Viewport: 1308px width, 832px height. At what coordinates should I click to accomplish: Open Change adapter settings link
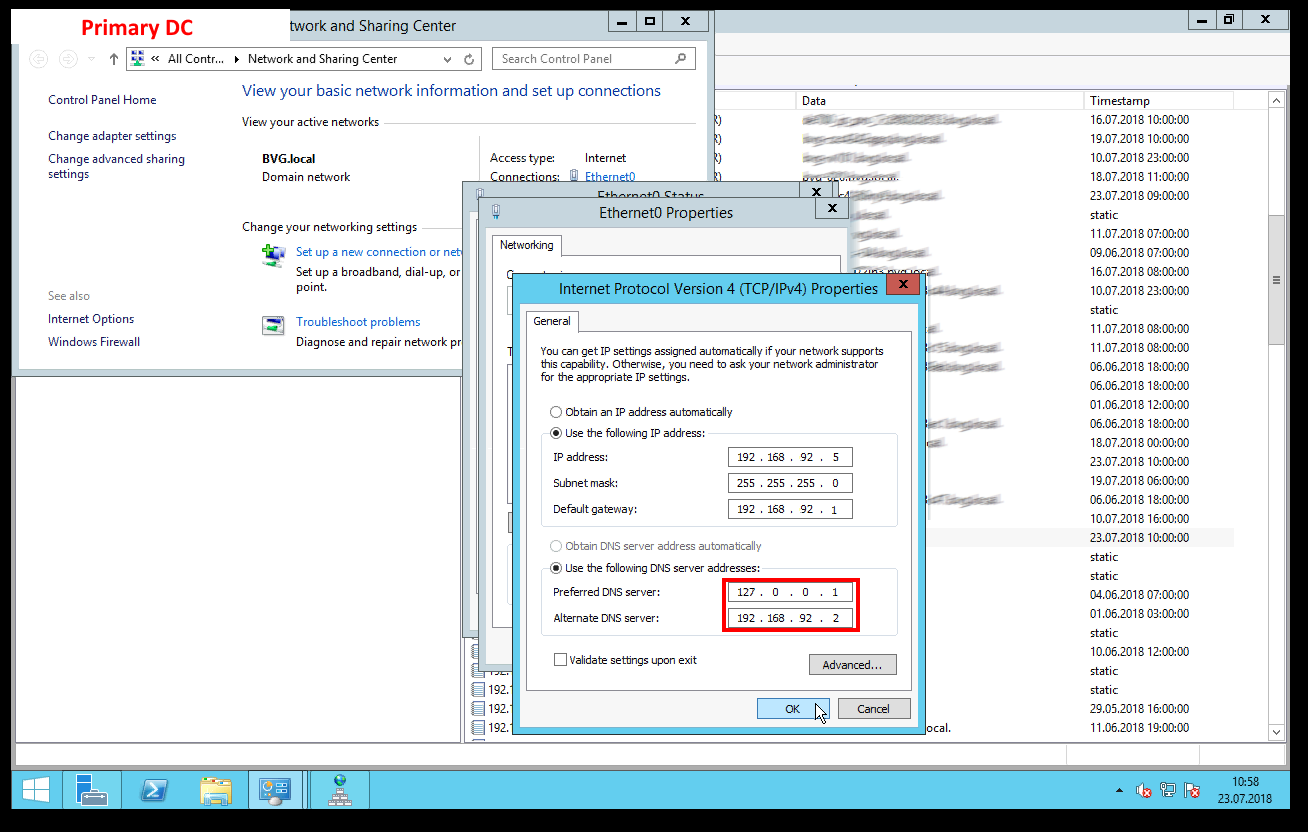coord(112,136)
